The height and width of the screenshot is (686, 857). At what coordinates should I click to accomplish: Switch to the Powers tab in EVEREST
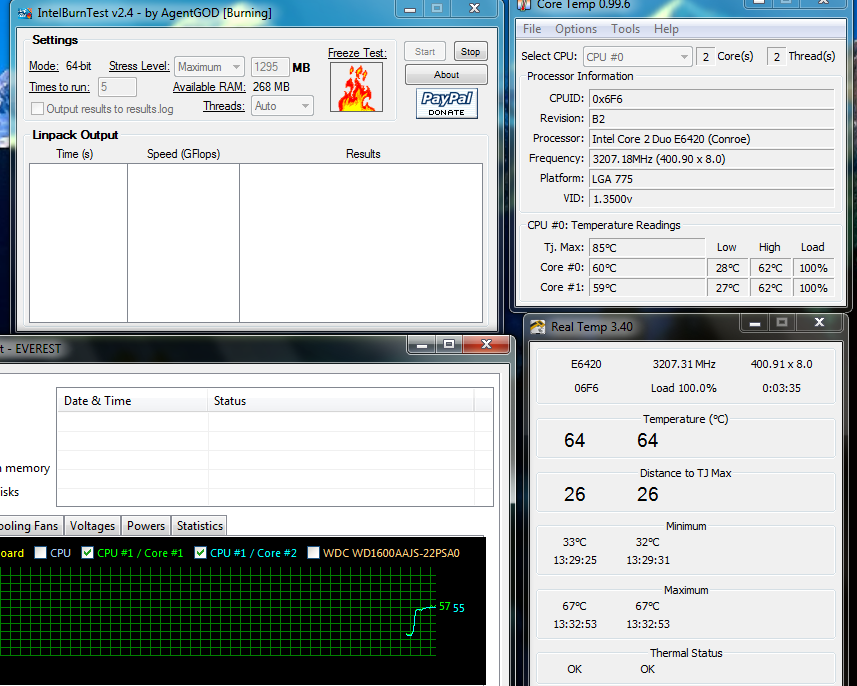[x=146, y=526]
